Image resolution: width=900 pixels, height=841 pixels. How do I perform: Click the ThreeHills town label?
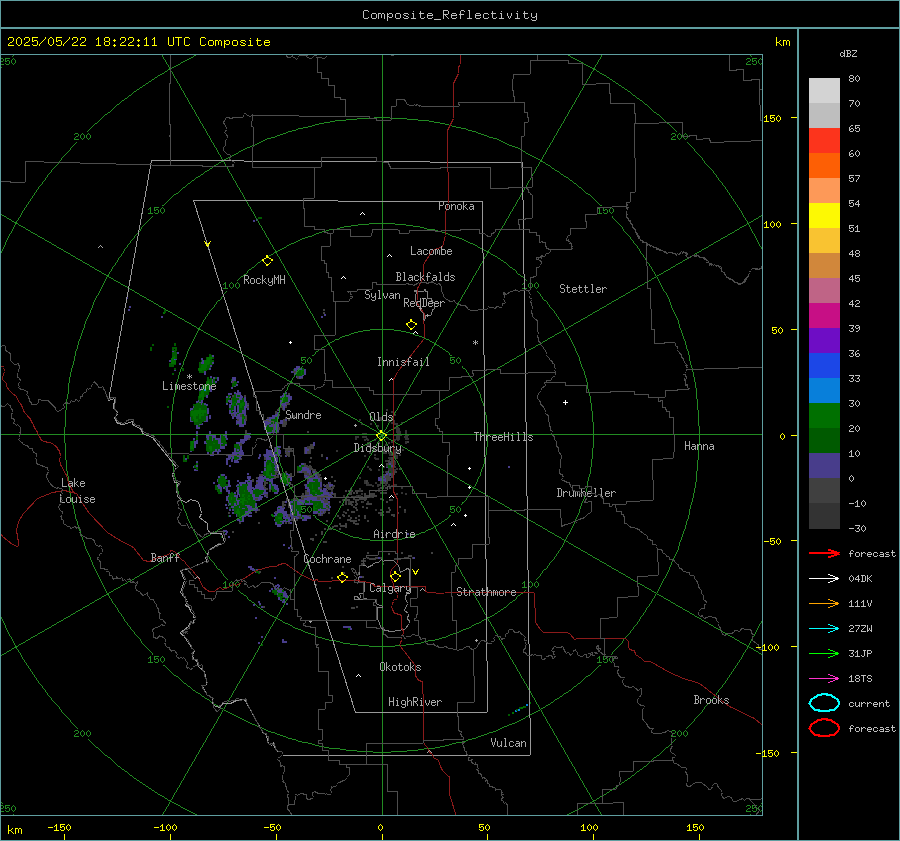tap(503, 437)
